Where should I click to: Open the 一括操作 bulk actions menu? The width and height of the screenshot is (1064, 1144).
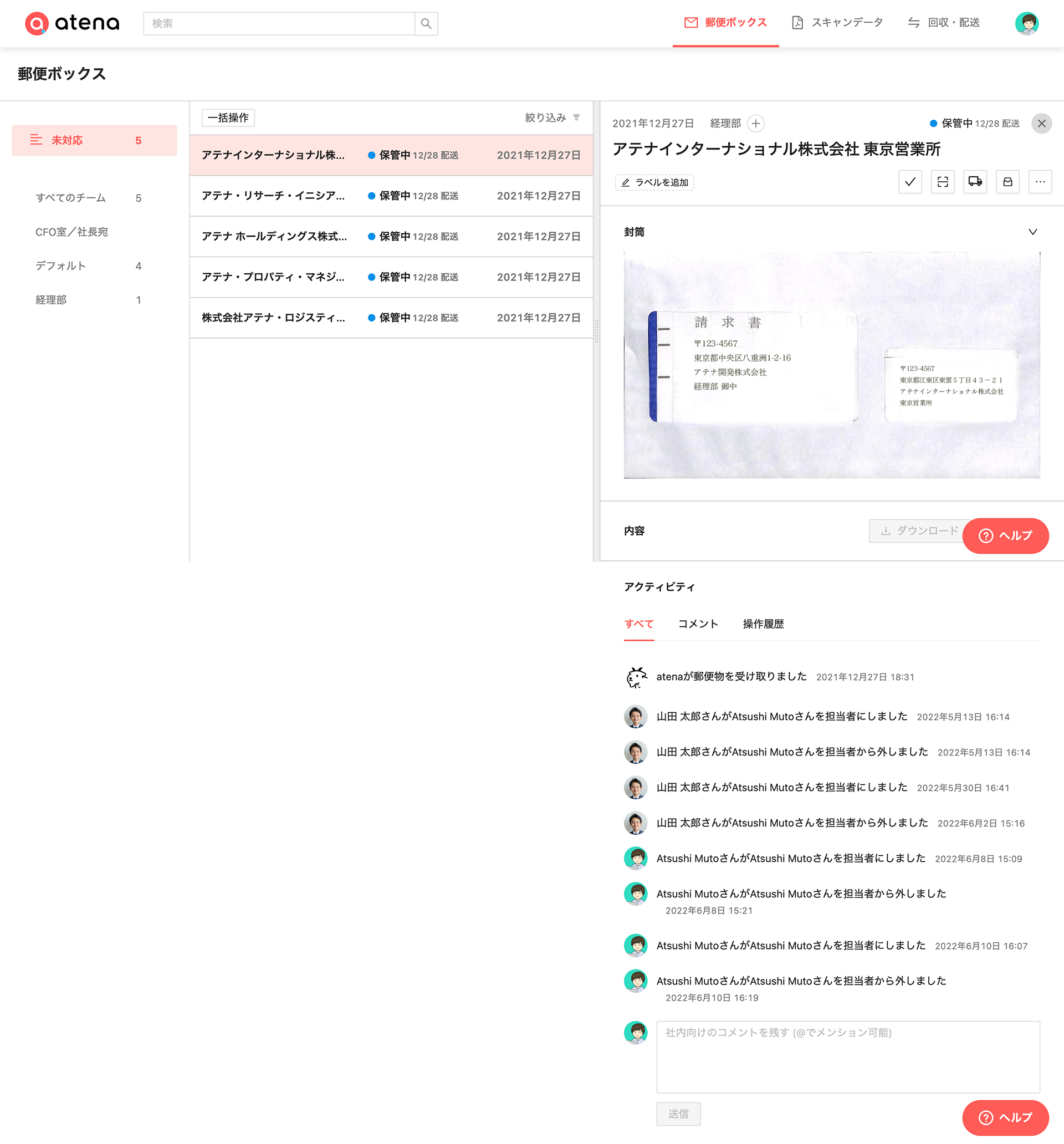click(x=228, y=118)
